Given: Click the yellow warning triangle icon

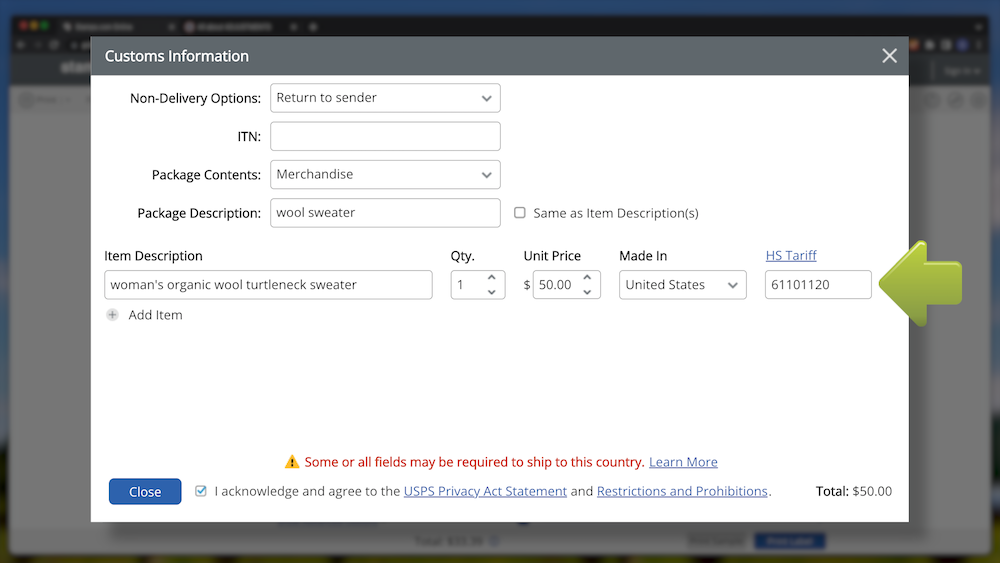Looking at the screenshot, I should (292, 462).
